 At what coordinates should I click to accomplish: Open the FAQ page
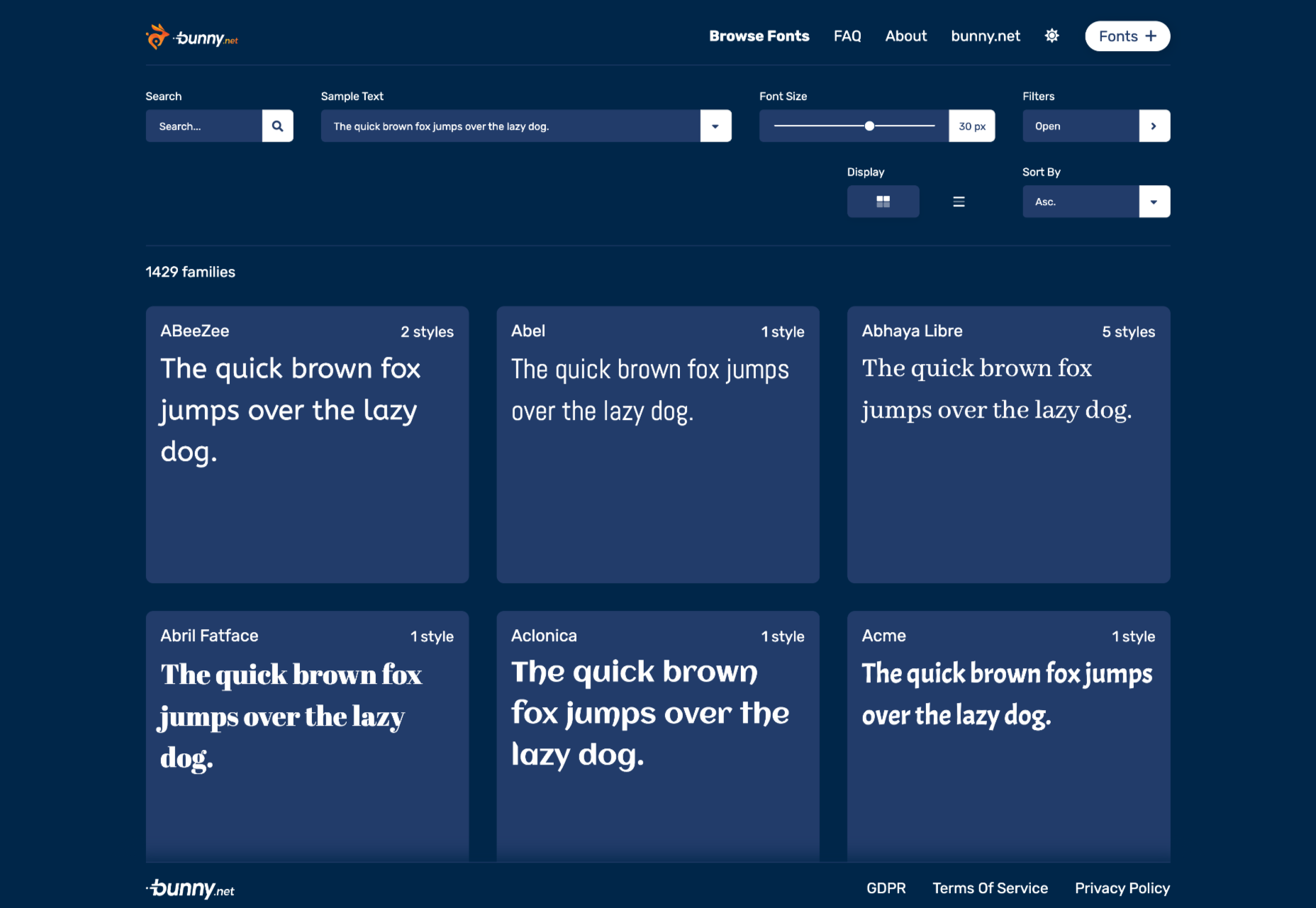pyautogui.click(x=847, y=36)
